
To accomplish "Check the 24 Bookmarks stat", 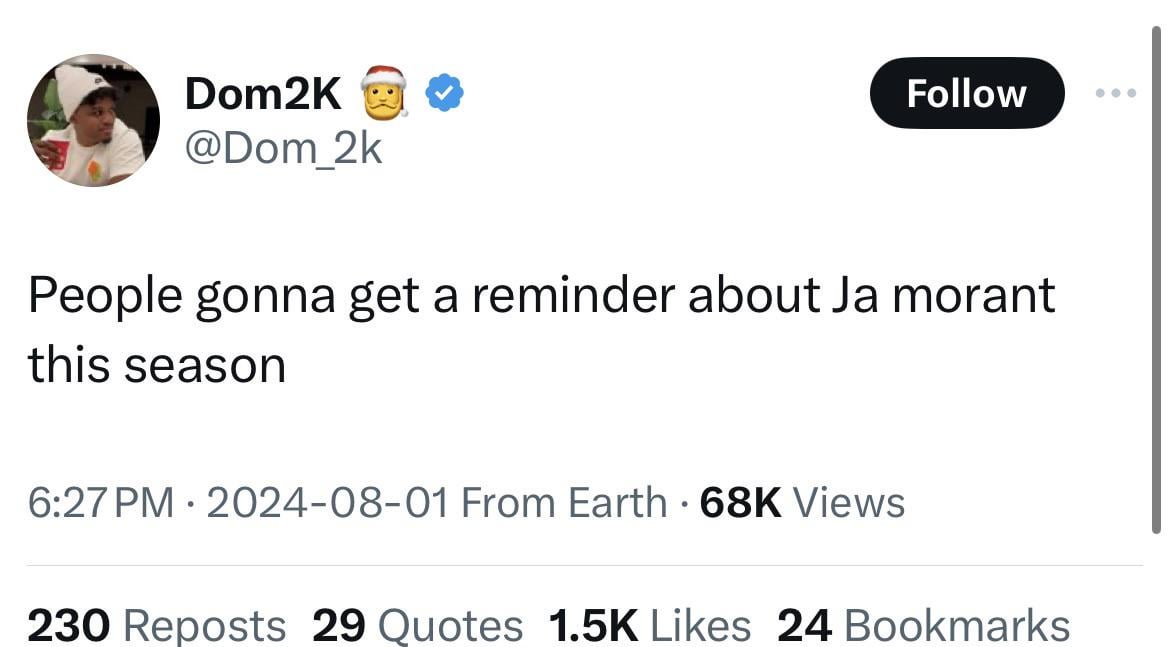I will click(x=955, y=623).
